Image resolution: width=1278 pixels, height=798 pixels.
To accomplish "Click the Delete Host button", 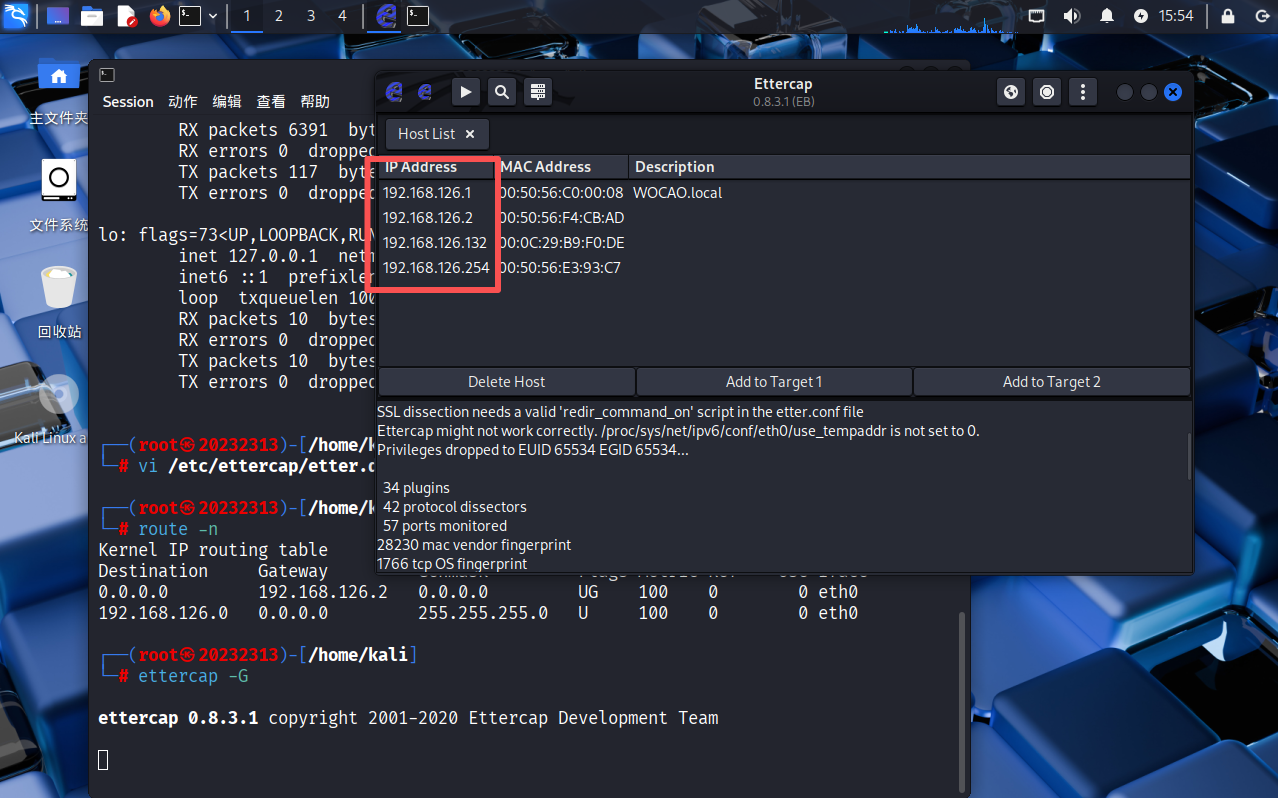I will [507, 382].
